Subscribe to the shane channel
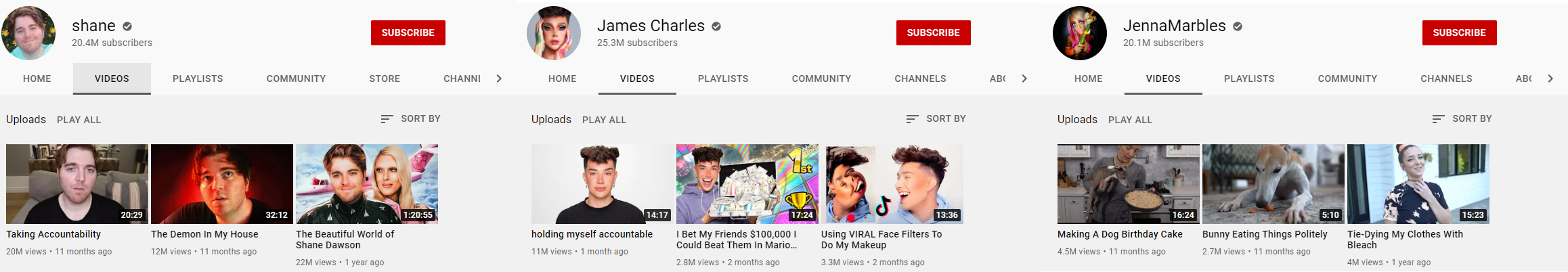This screenshot has height=272, width=1568. point(408,32)
